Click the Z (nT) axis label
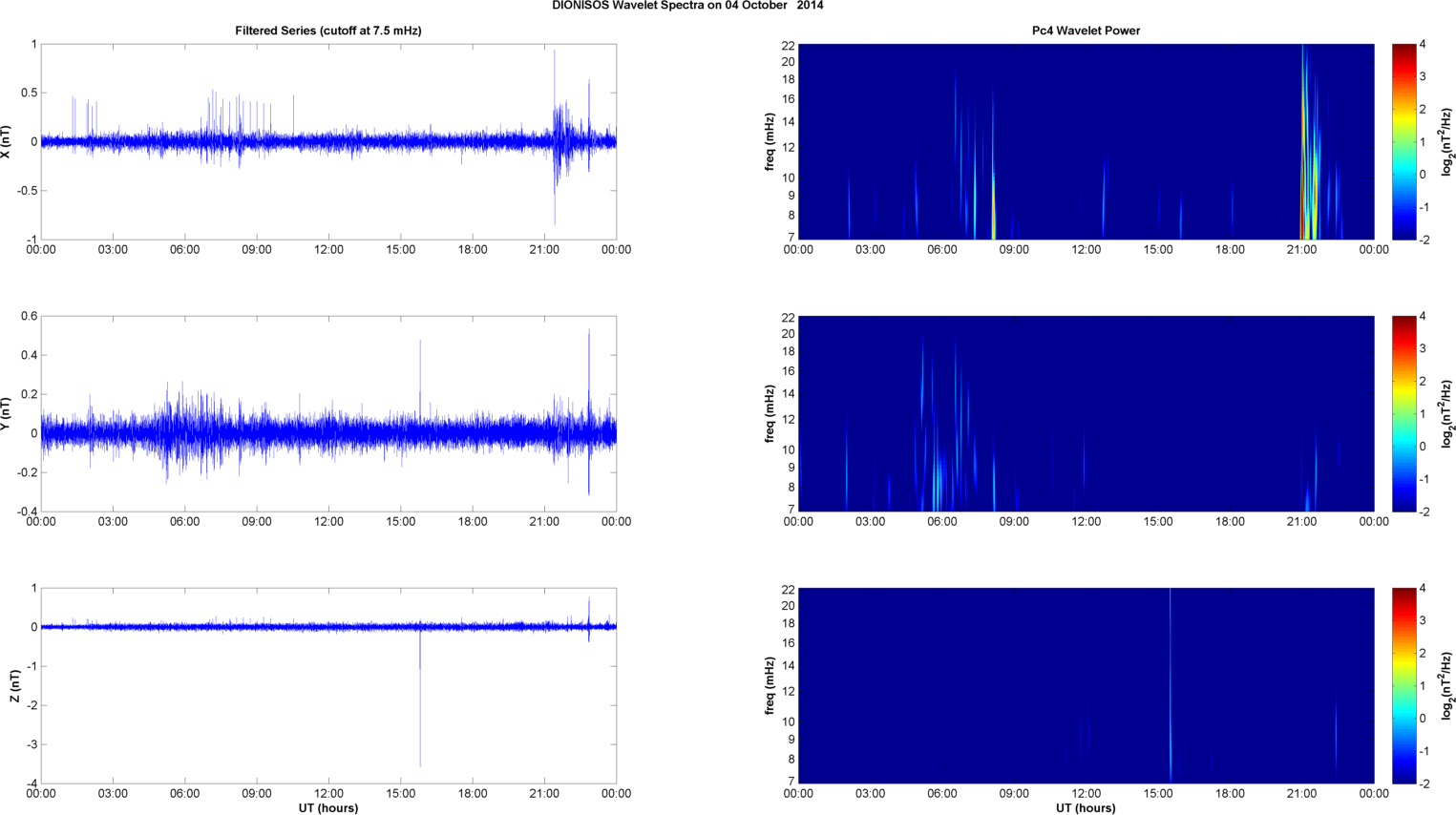The width and height of the screenshot is (1456, 815). pyautogui.click(x=14, y=685)
